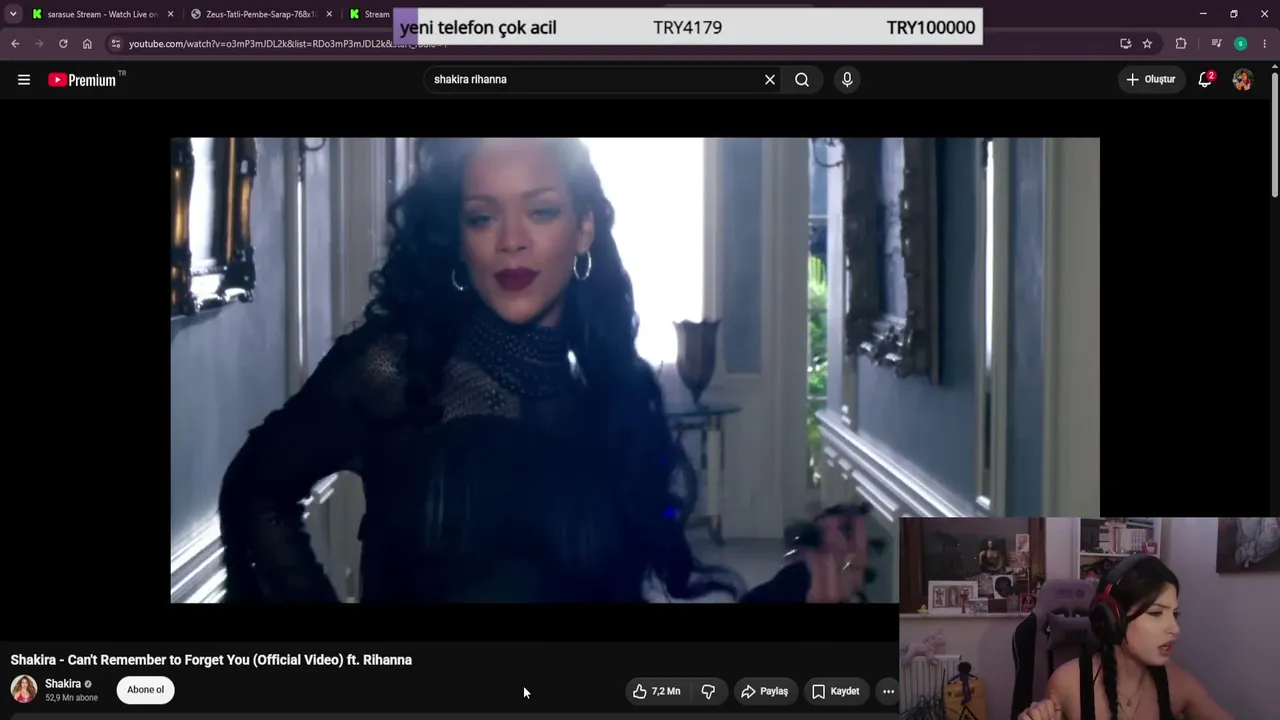1280x720 pixels.
Task: Open the browser extensions puzzle icon
Action: pyautogui.click(x=1181, y=44)
